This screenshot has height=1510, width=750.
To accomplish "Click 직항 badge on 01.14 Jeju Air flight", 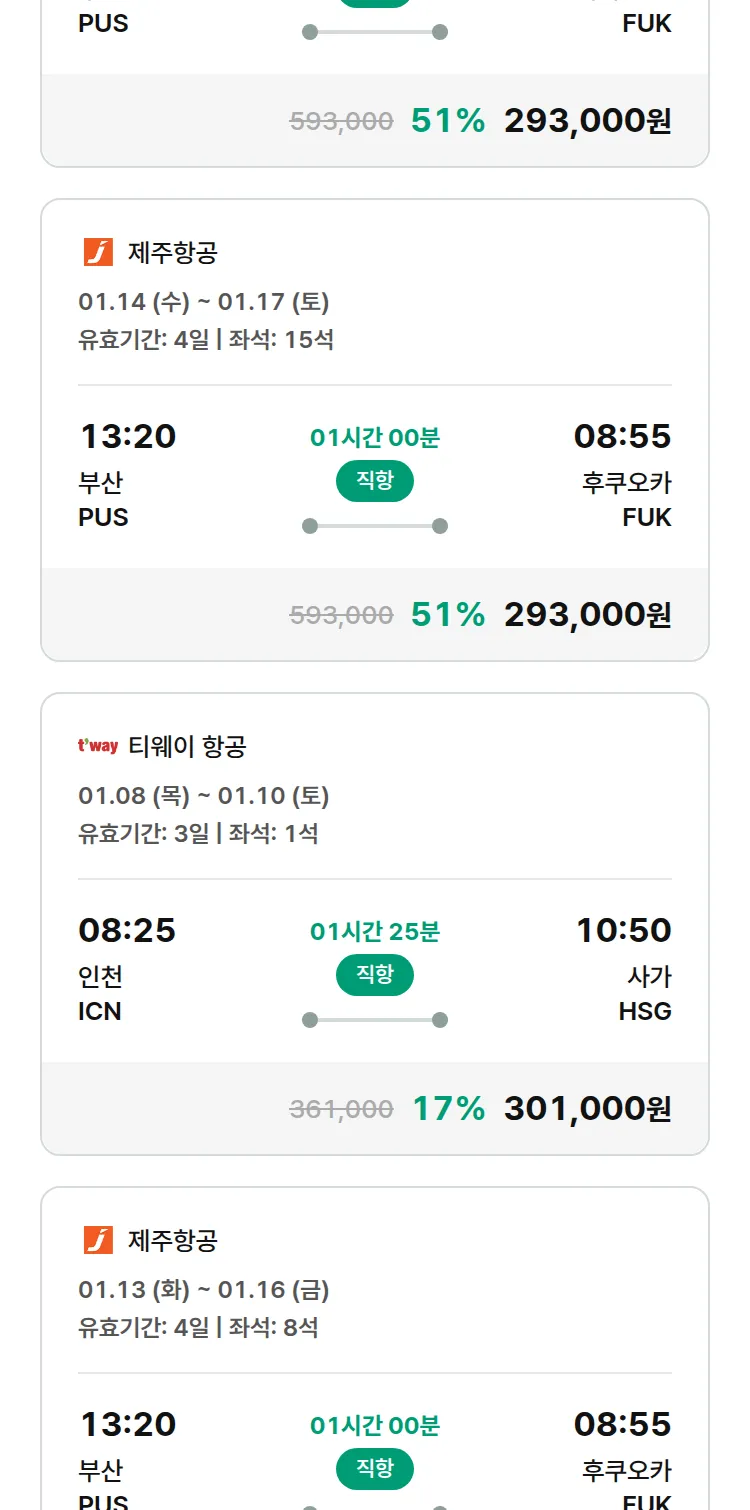I will click(375, 481).
